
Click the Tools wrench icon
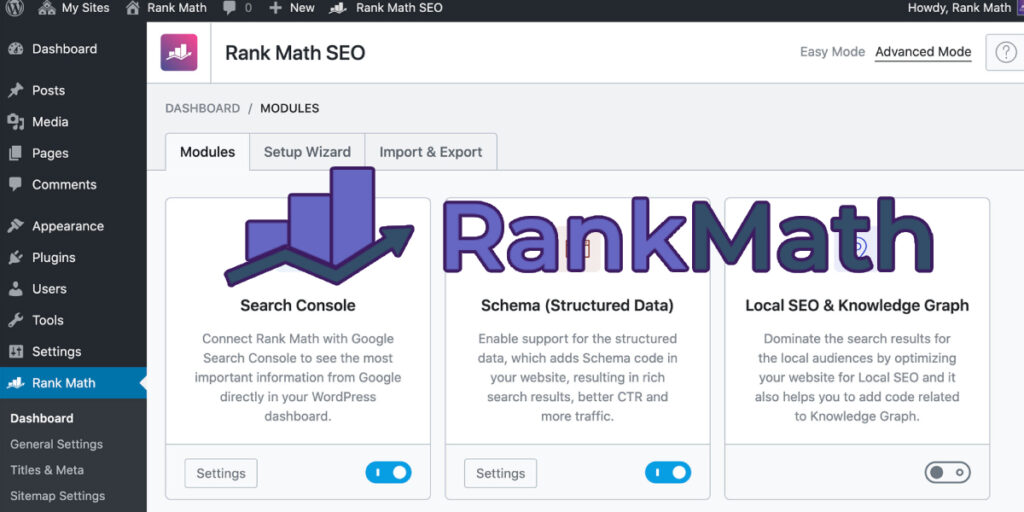16,320
